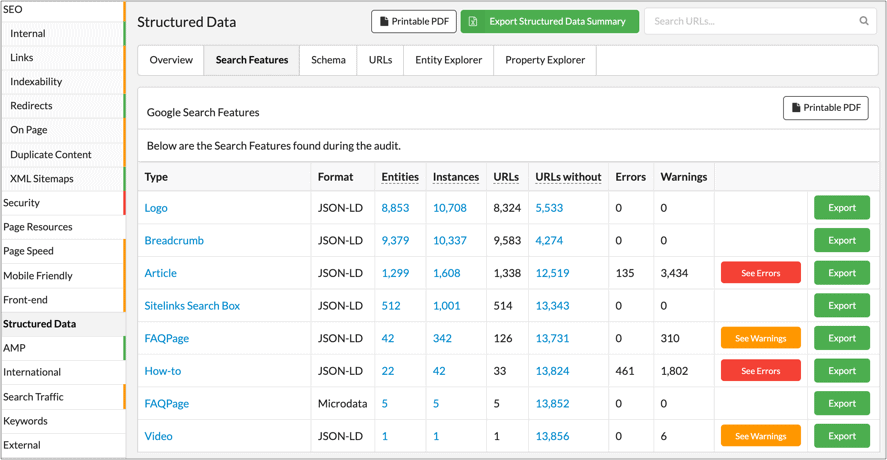This screenshot has height=460, width=887.
Task: Click the magnifier icon in the search box
Action: 864,21
